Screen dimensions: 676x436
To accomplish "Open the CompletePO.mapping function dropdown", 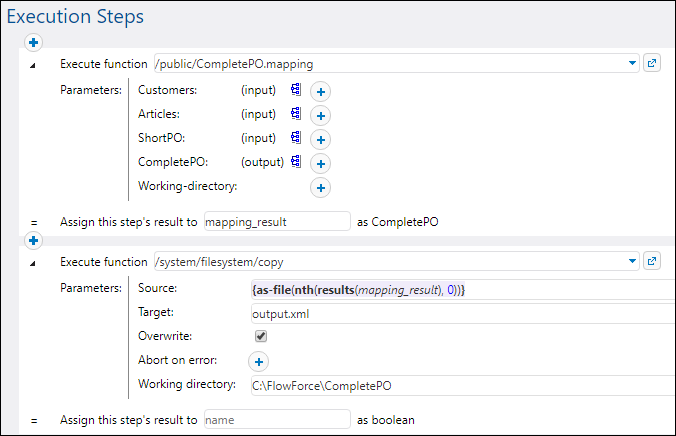I will click(632, 63).
